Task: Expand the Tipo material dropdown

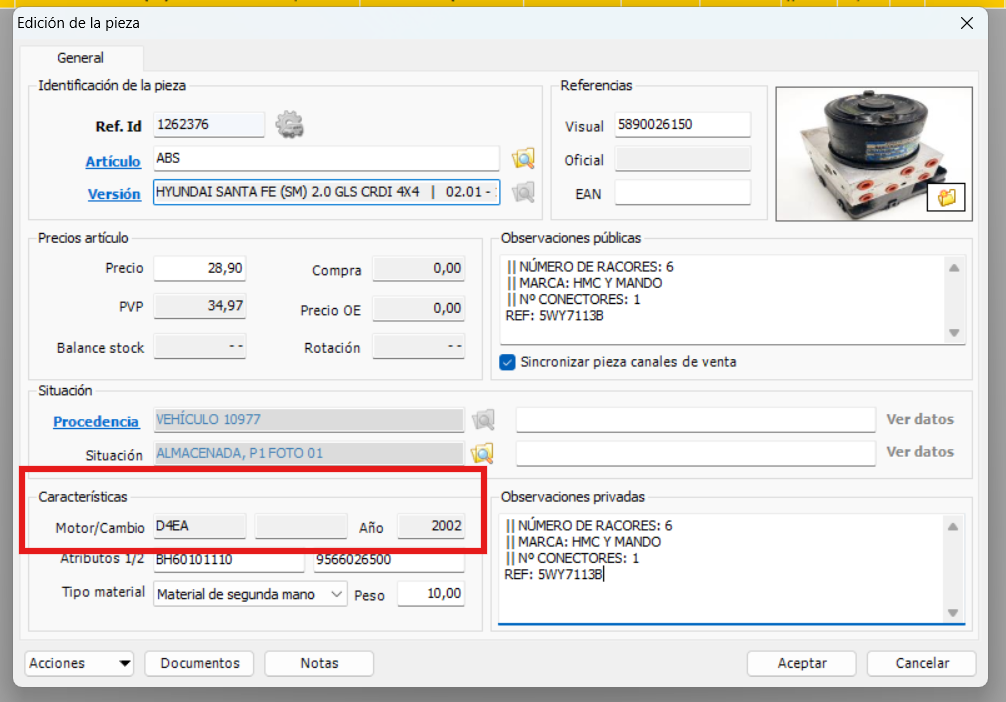Action: [x=336, y=594]
